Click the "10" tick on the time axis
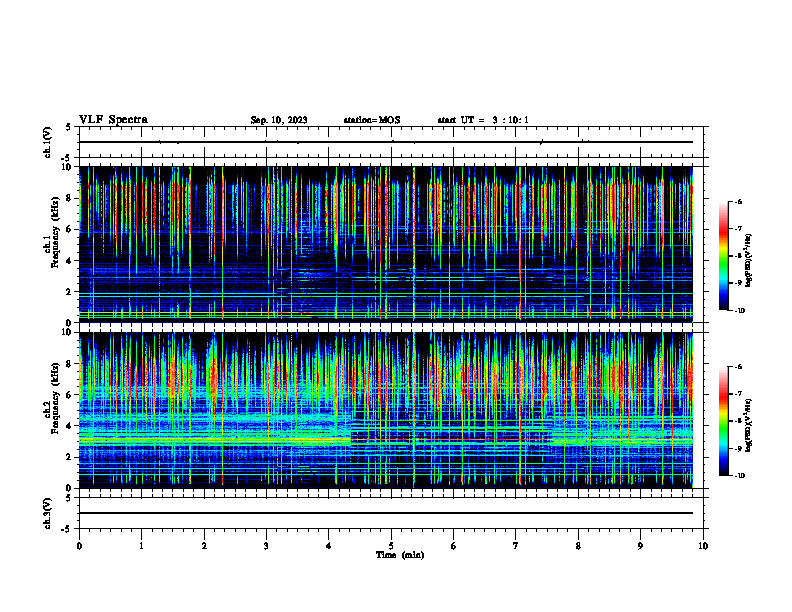Image resolution: width=792 pixels, height=612 pixels. 703,546
